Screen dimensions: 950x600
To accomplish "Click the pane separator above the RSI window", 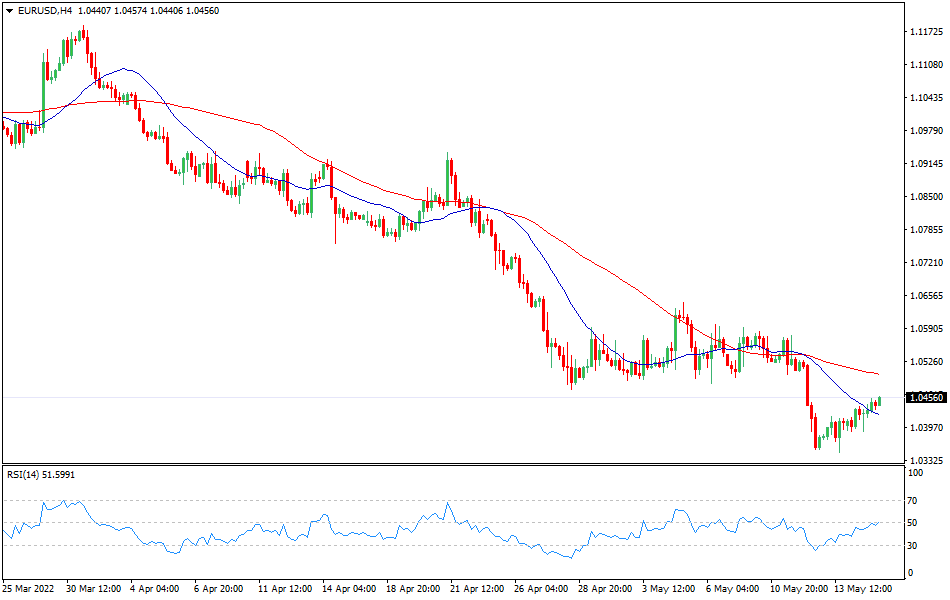I will (450, 466).
